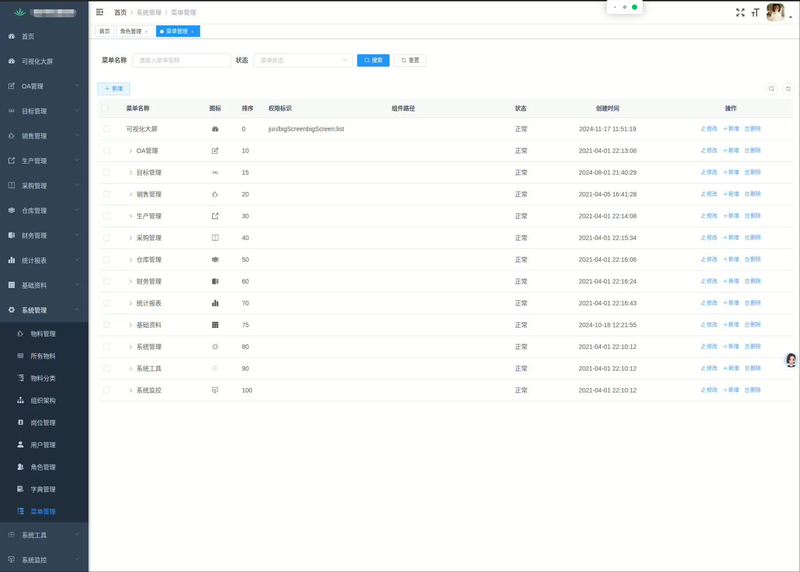Click the 首页 dashboard icon in sidebar
The height and width of the screenshot is (572, 800).
pyautogui.click(x=12, y=36)
